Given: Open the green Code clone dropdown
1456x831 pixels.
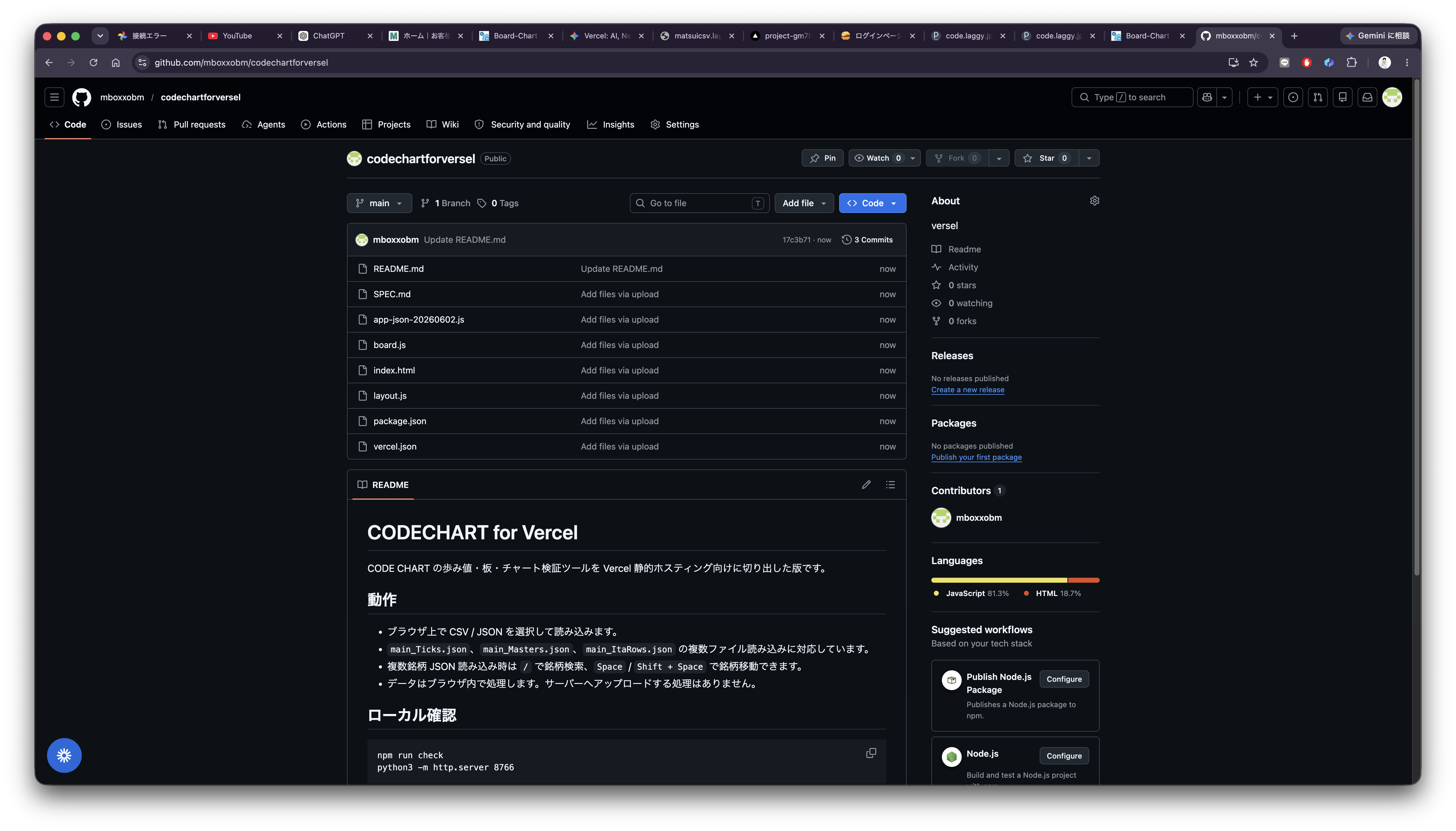Looking at the screenshot, I should point(872,203).
